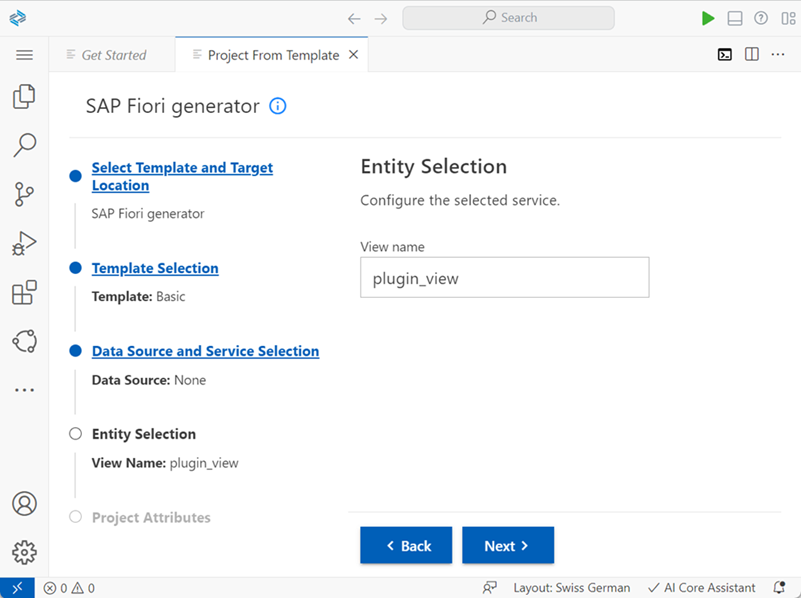Select the Entity Selection wizard step
Image resolution: width=801 pixels, height=598 pixels.
click(x=144, y=434)
